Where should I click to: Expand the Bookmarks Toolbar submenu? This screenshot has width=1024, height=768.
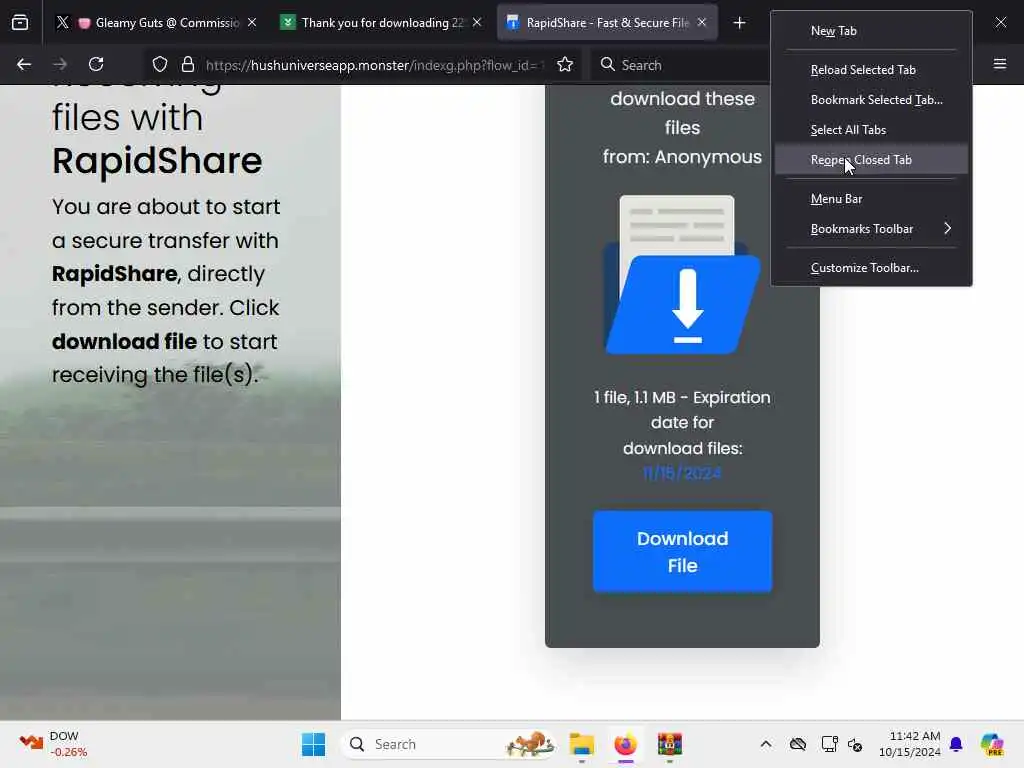[871, 229]
